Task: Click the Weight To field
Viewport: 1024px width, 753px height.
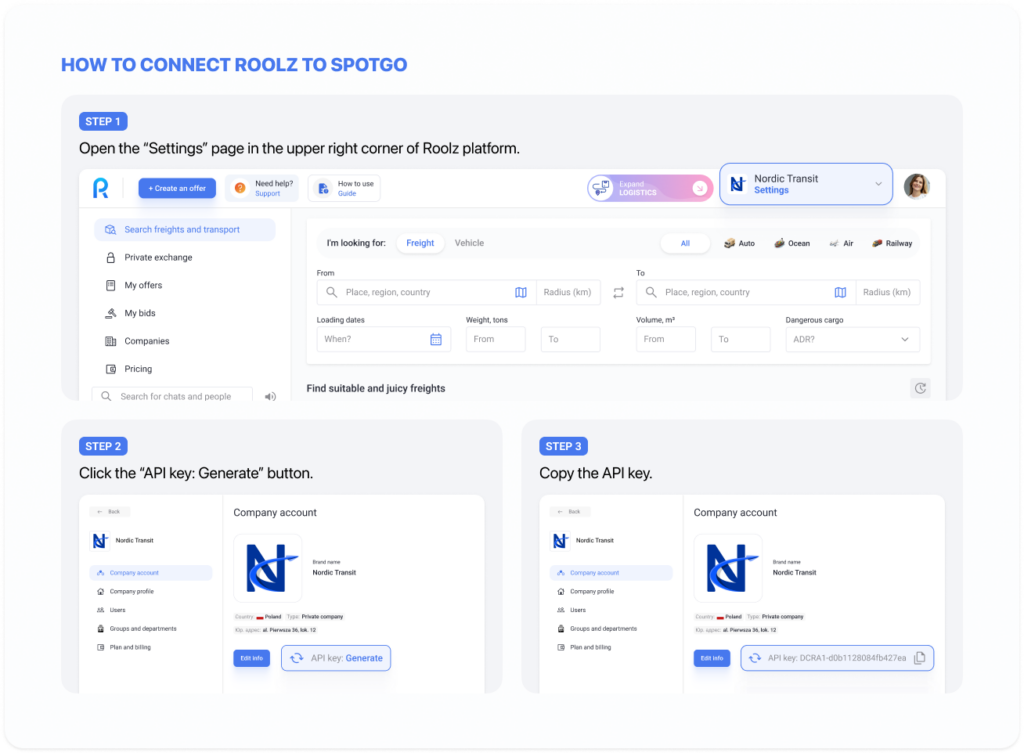Action: click(x=570, y=339)
